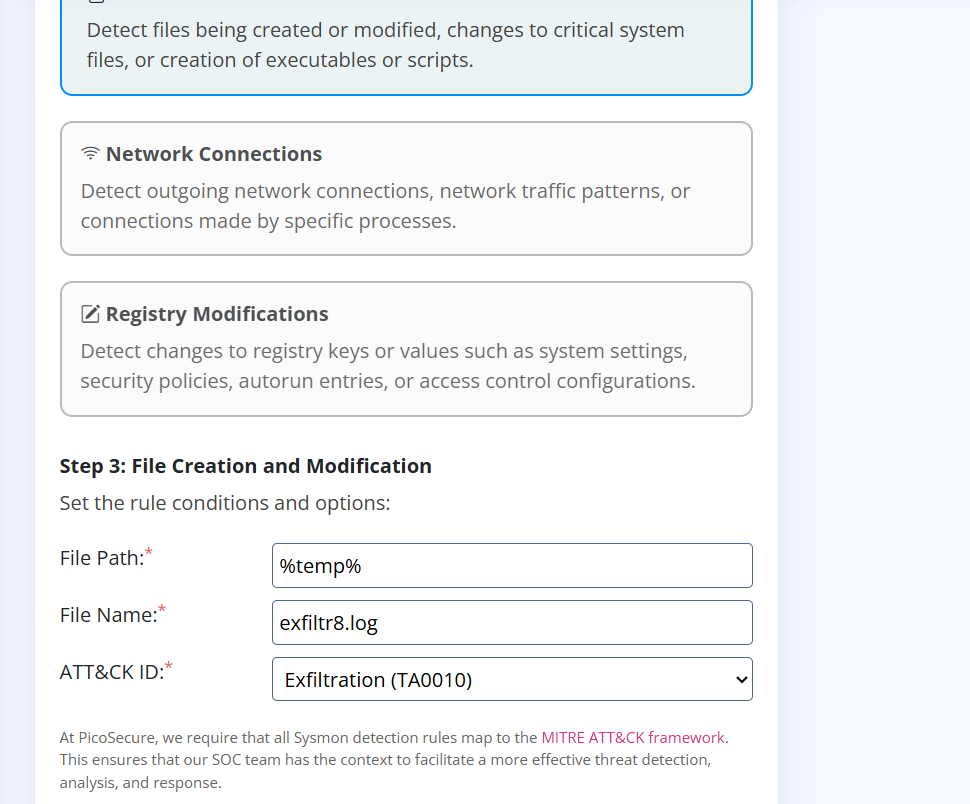Click the File Name field with exfiltr8.log

click(511, 623)
